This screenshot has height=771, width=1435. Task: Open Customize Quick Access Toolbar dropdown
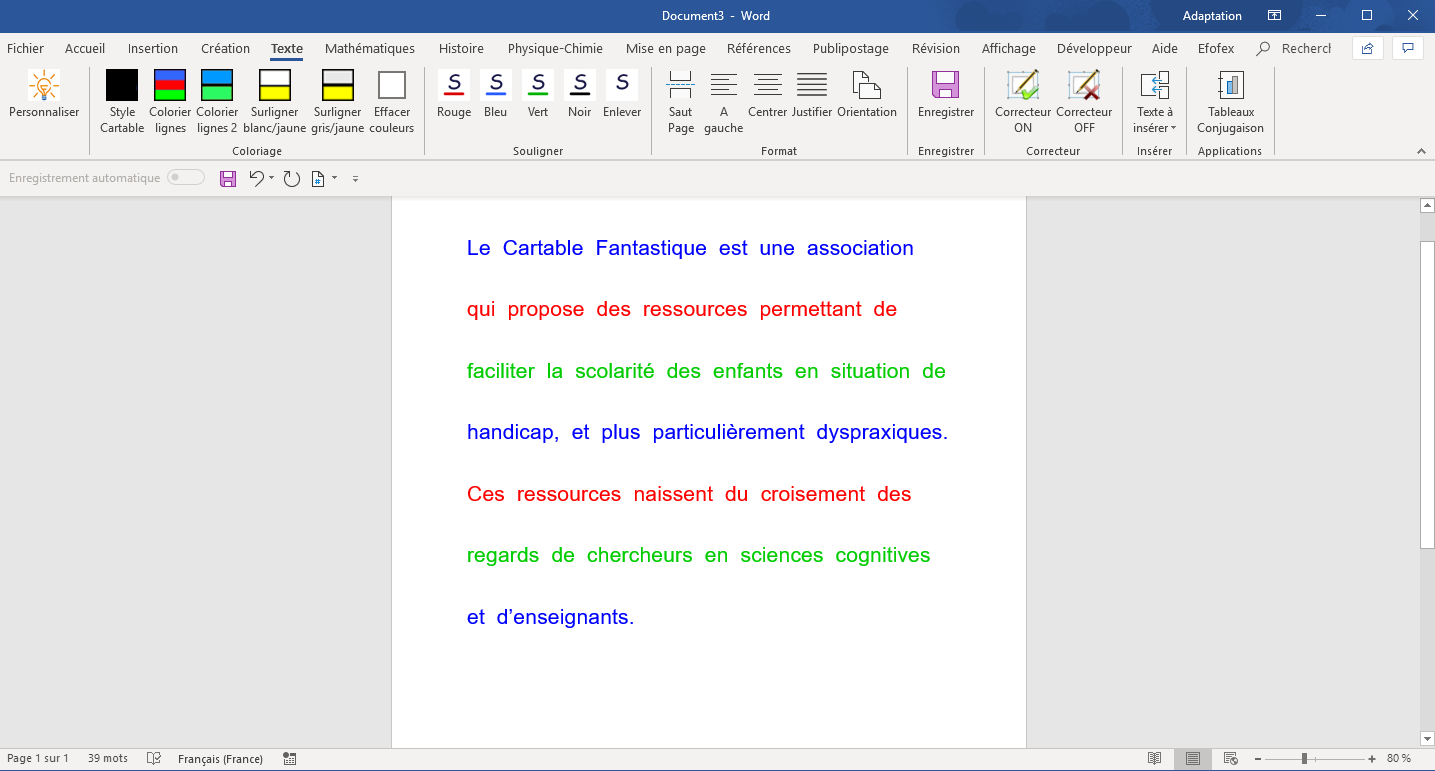(x=355, y=179)
